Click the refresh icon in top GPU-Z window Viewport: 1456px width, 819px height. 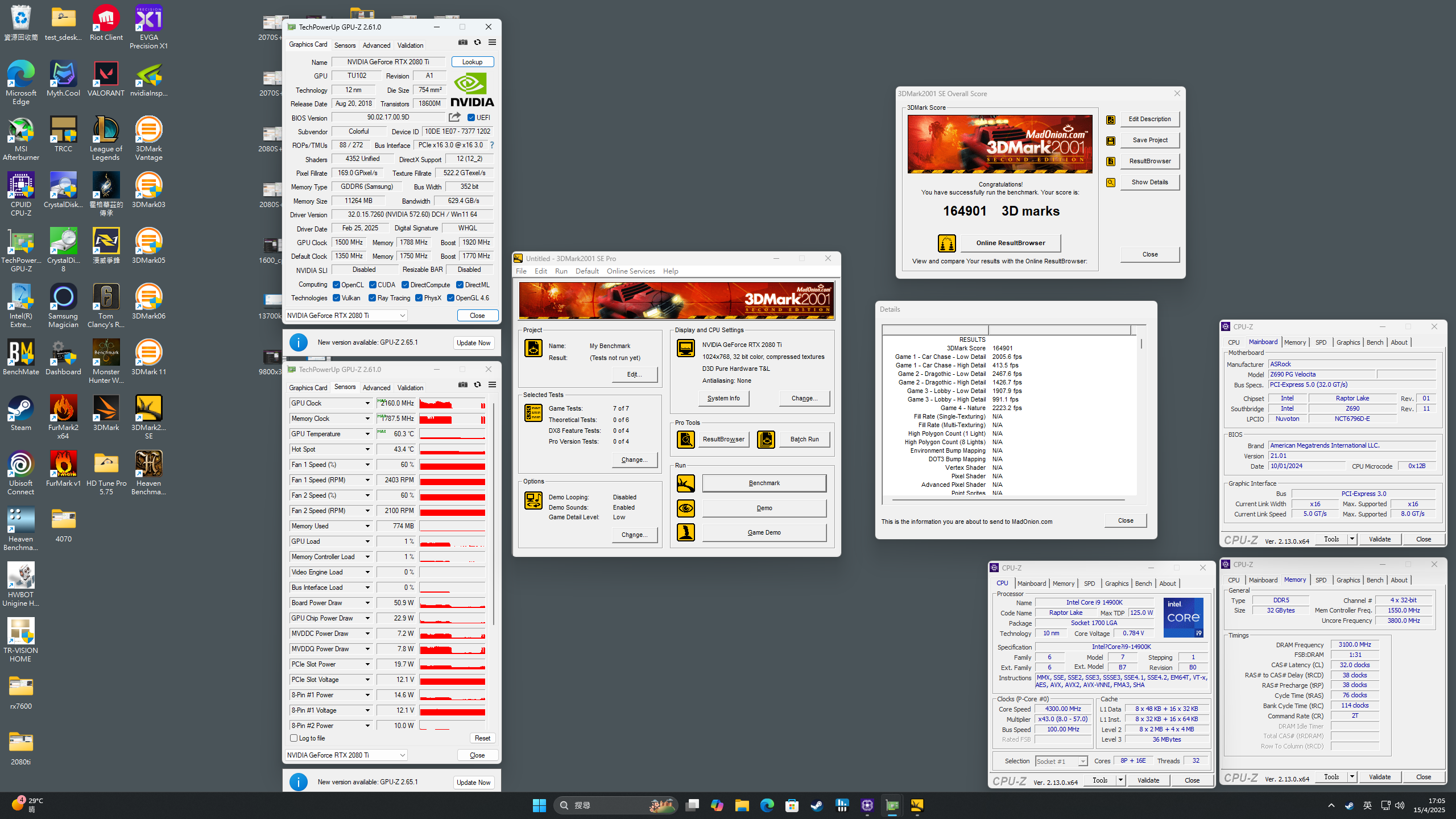click(x=477, y=43)
